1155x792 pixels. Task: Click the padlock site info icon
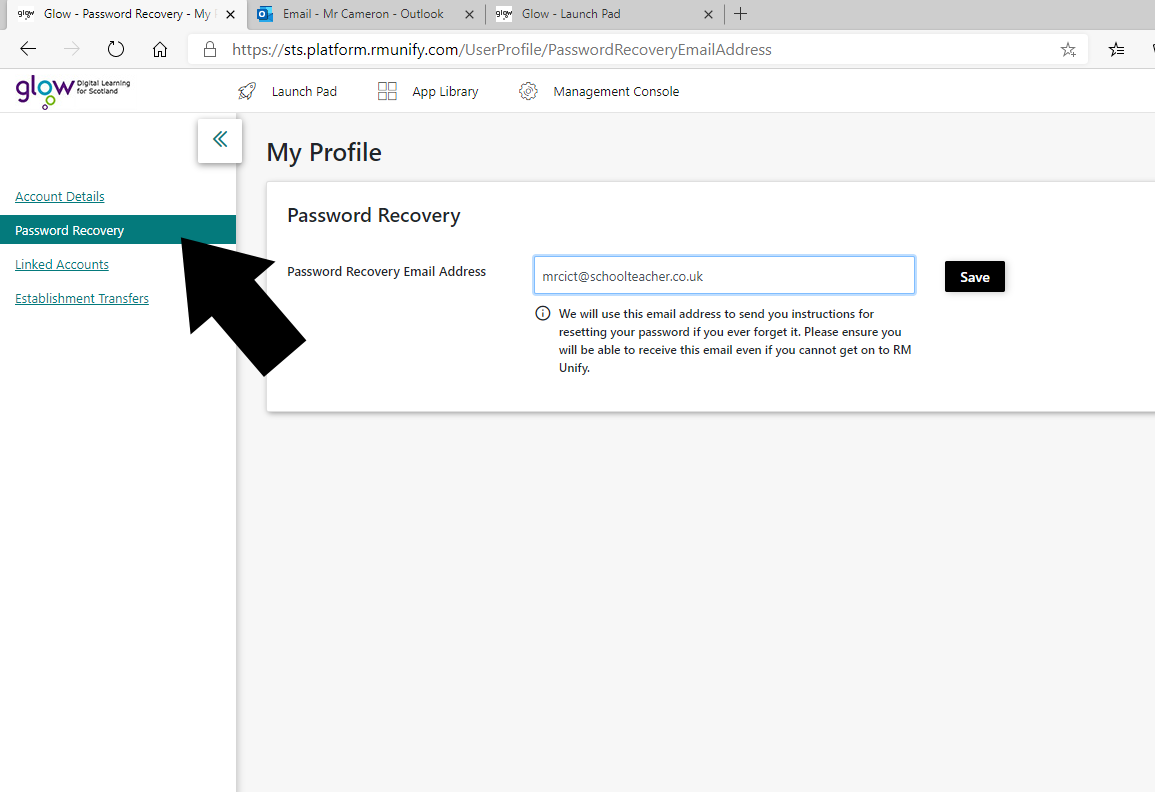coord(210,49)
